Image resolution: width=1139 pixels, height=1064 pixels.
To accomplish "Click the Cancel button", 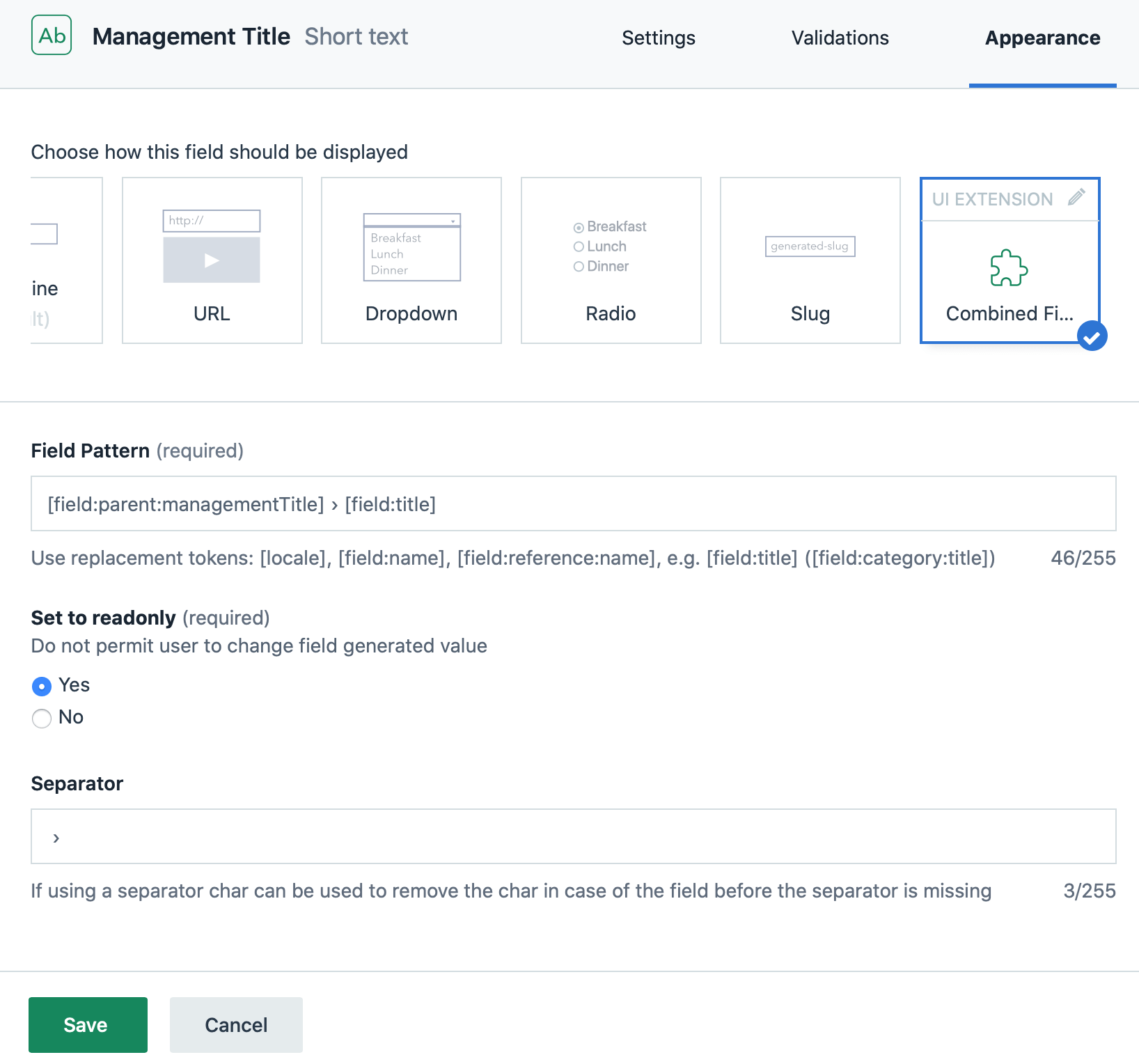I will [x=235, y=1024].
